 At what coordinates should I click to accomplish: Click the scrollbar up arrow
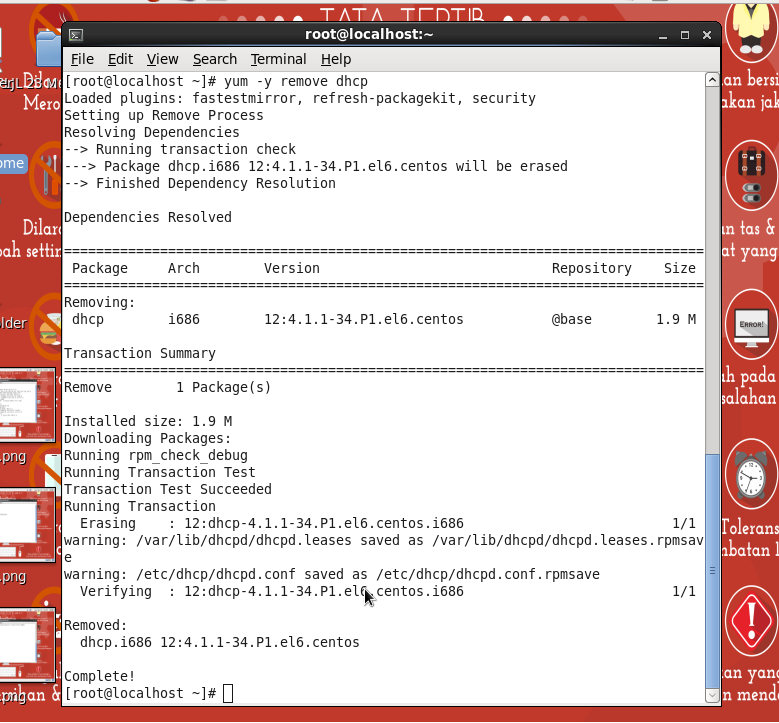coord(712,80)
